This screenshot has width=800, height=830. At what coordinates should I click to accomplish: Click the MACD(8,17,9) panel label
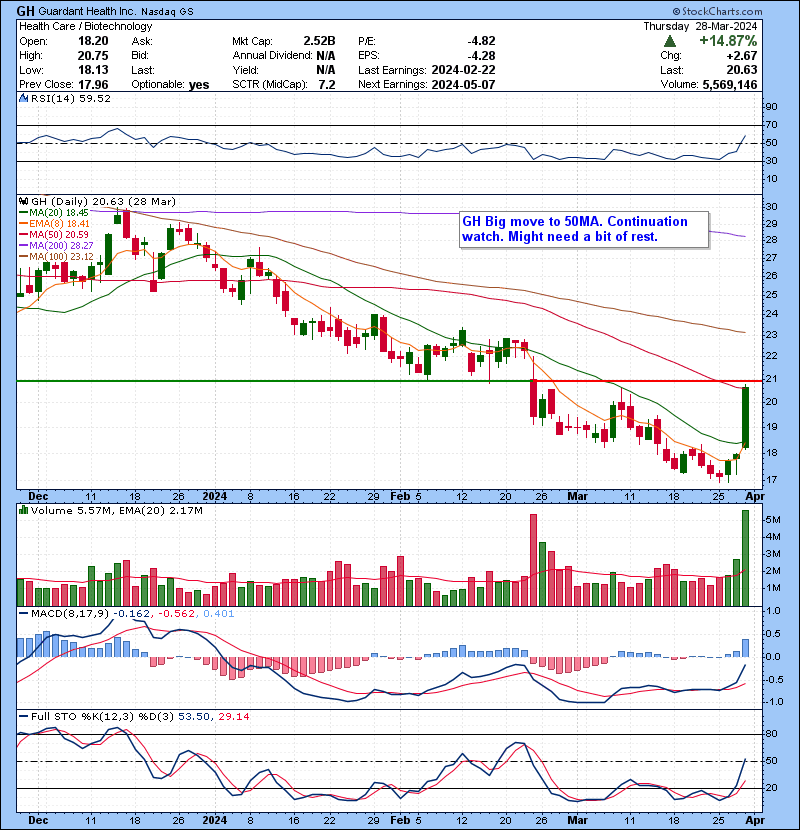coord(70,614)
